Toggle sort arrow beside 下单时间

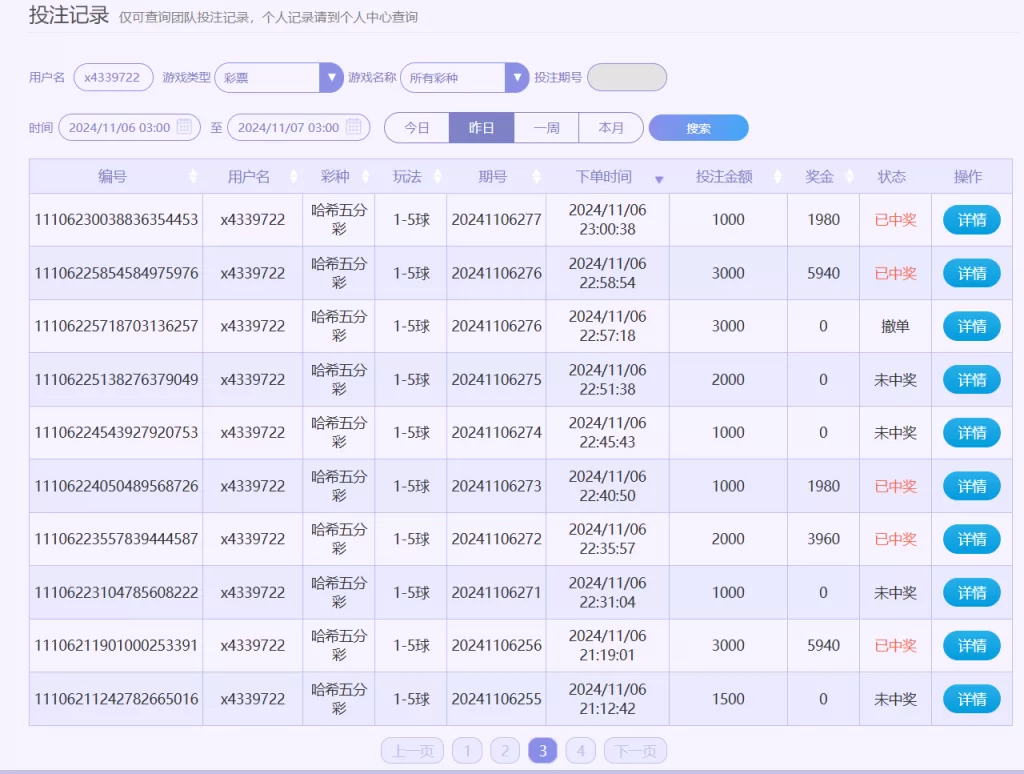pos(659,179)
